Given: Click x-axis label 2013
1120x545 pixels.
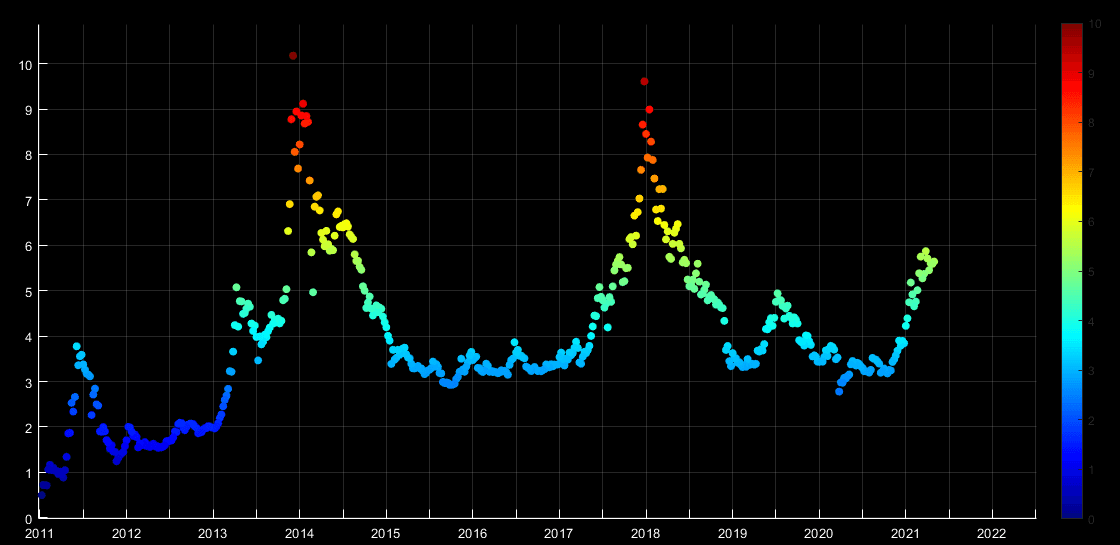Looking at the screenshot, I should (x=213, y=534).
